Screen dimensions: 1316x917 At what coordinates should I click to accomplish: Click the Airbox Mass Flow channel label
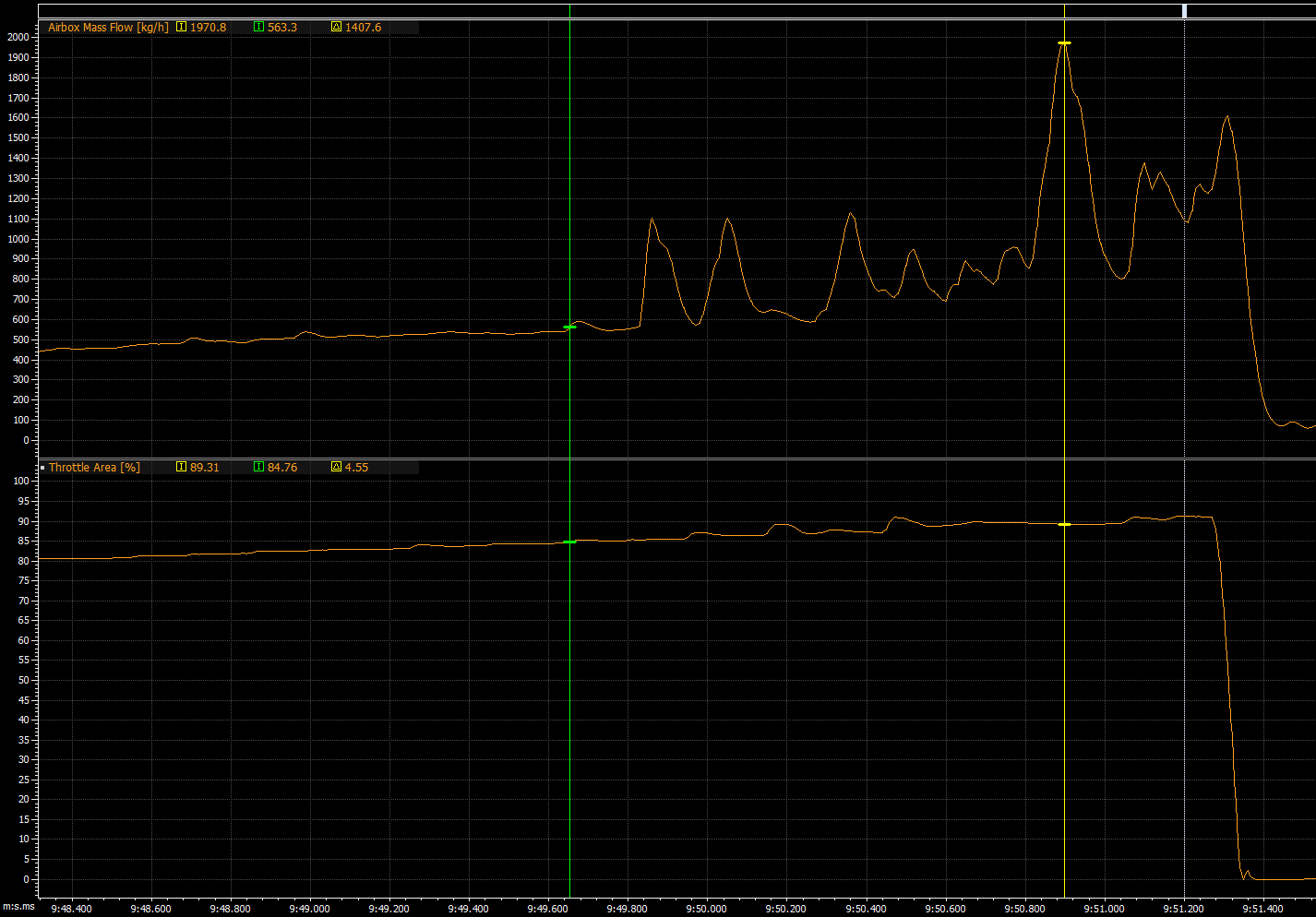click(108, 28)
